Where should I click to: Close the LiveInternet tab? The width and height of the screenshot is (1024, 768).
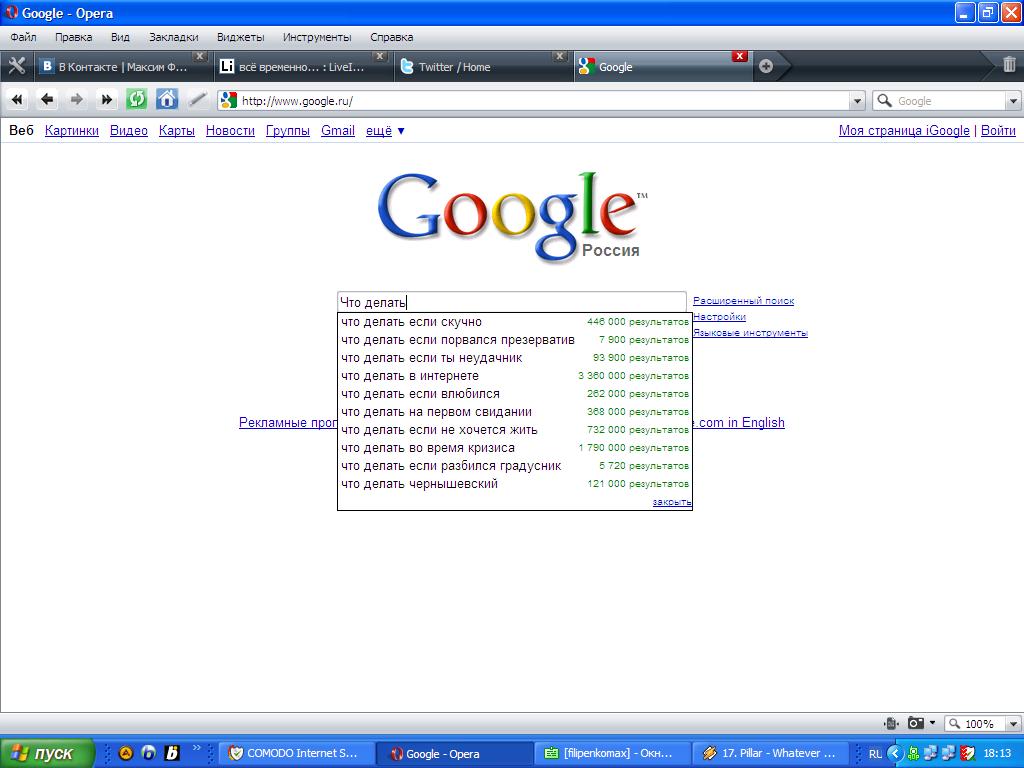point(380,56)
